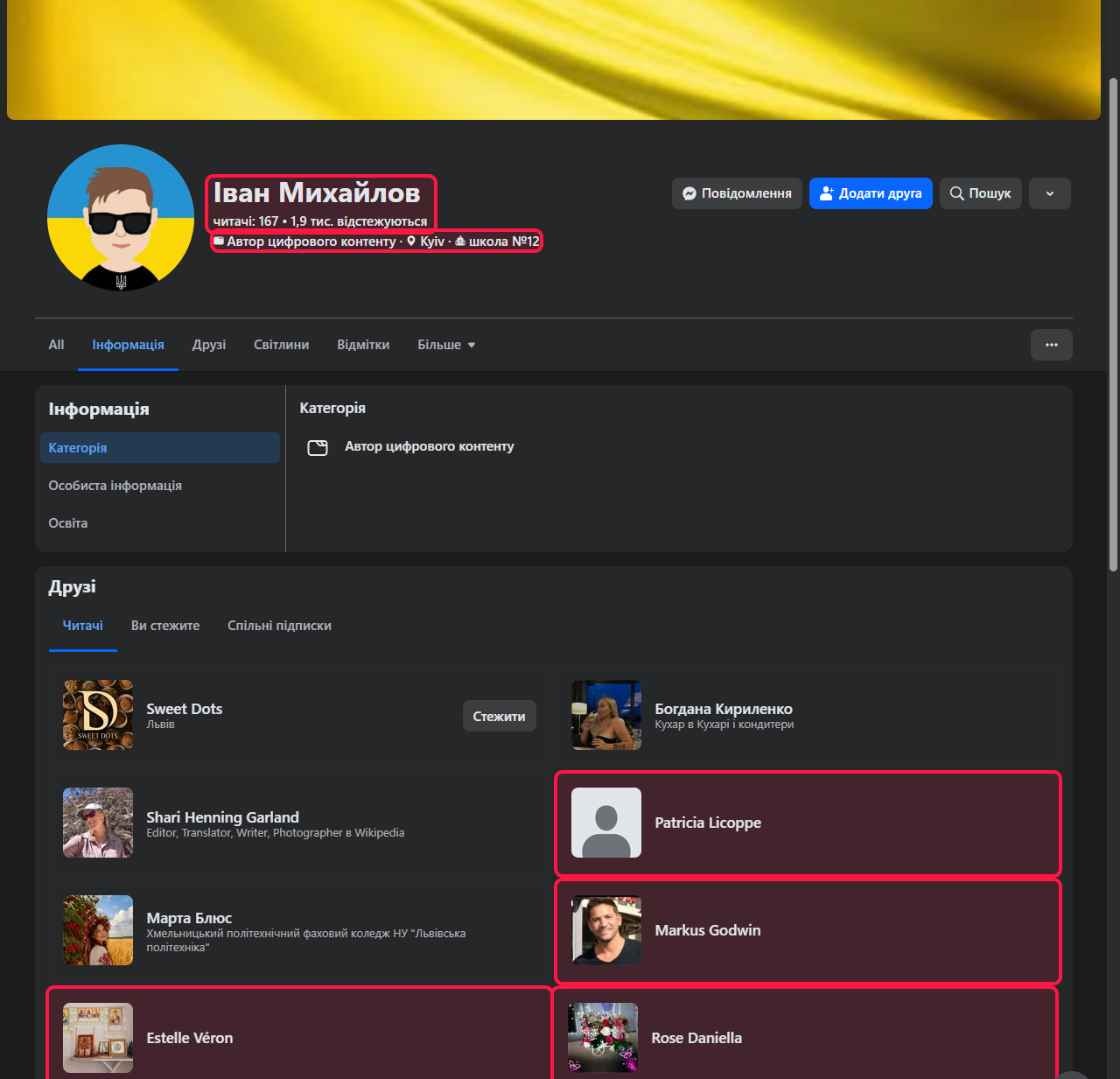Open Estelle Véron's profile photo
The height and width of the screenshot is (1079, 1120).
[98, 1038]
